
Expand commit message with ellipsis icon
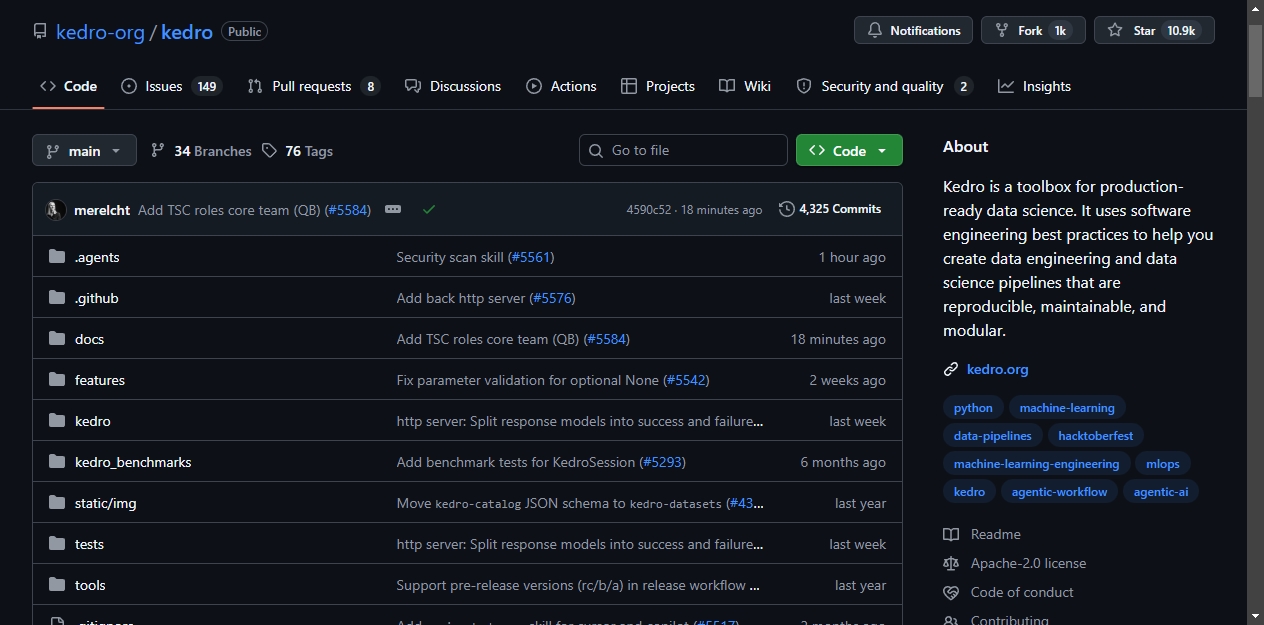393,210
